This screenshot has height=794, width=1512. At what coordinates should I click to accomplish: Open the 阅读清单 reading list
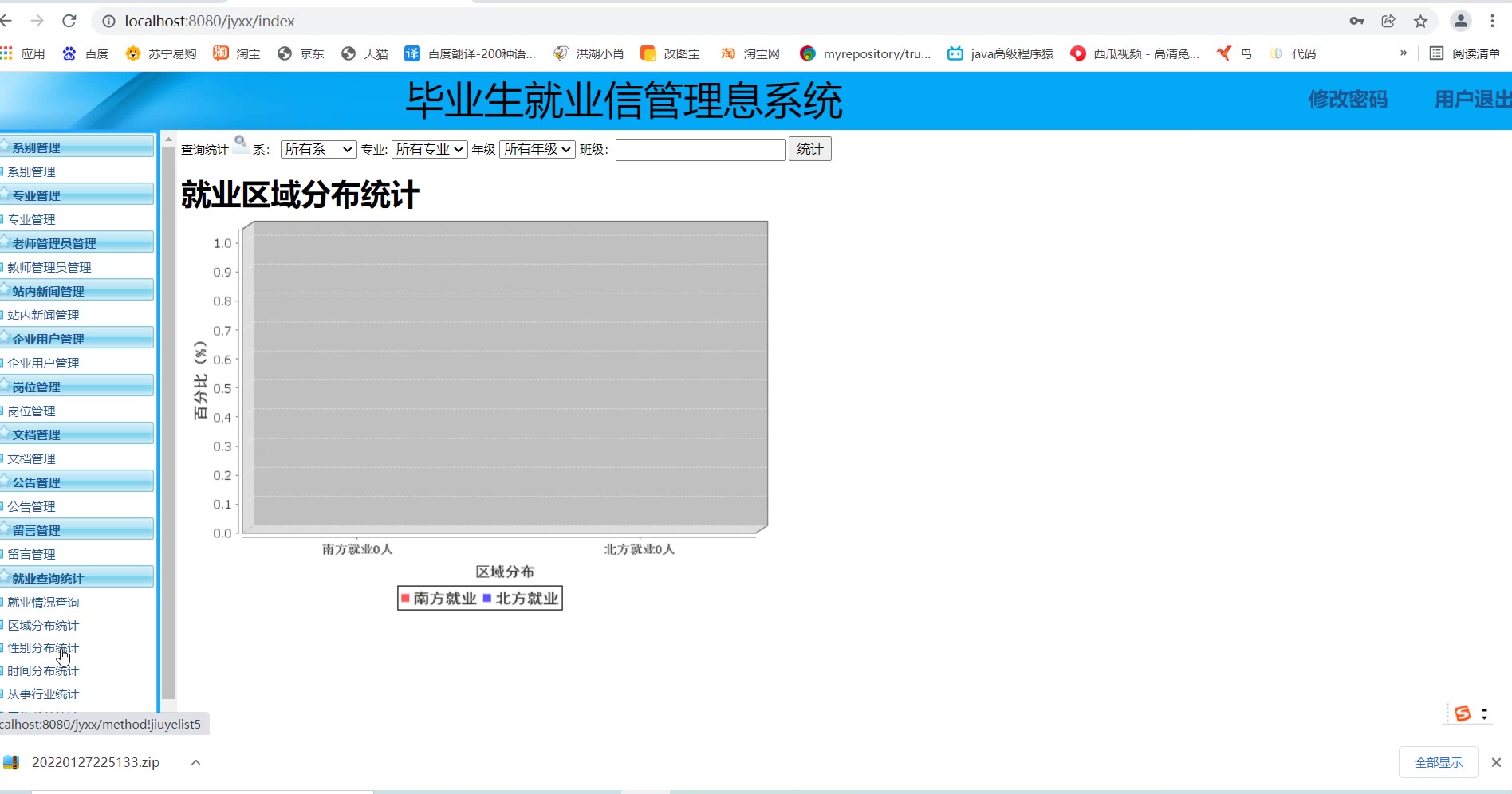point(1465,53)
